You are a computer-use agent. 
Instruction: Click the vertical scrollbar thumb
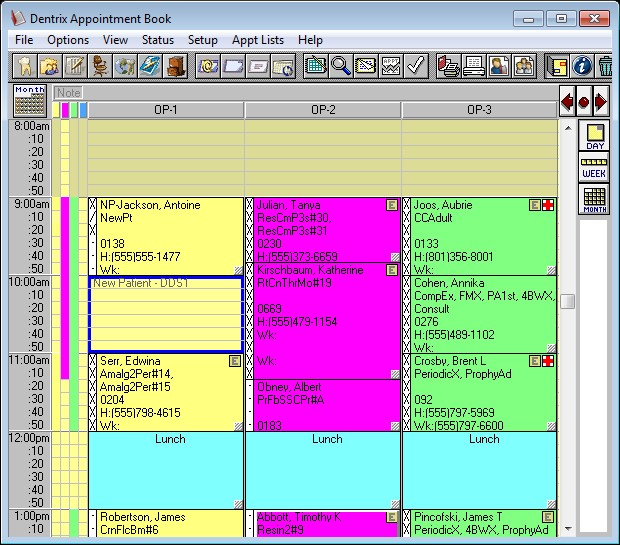(568, 301)
